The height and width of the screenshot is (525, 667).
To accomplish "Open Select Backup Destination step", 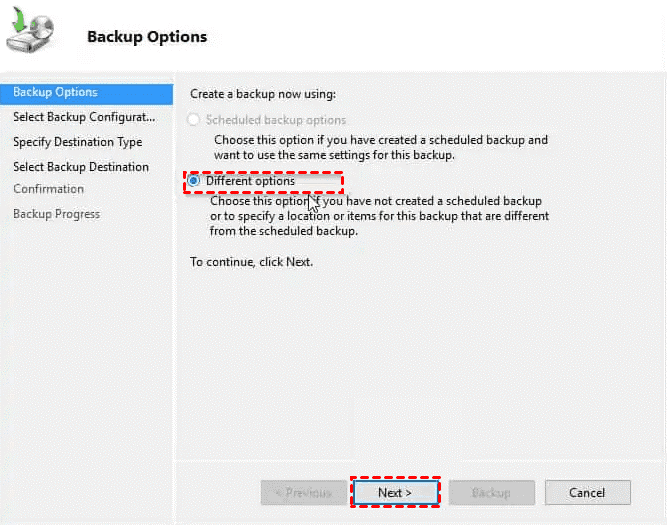I will pyautogui.click(x=81, y=167).
